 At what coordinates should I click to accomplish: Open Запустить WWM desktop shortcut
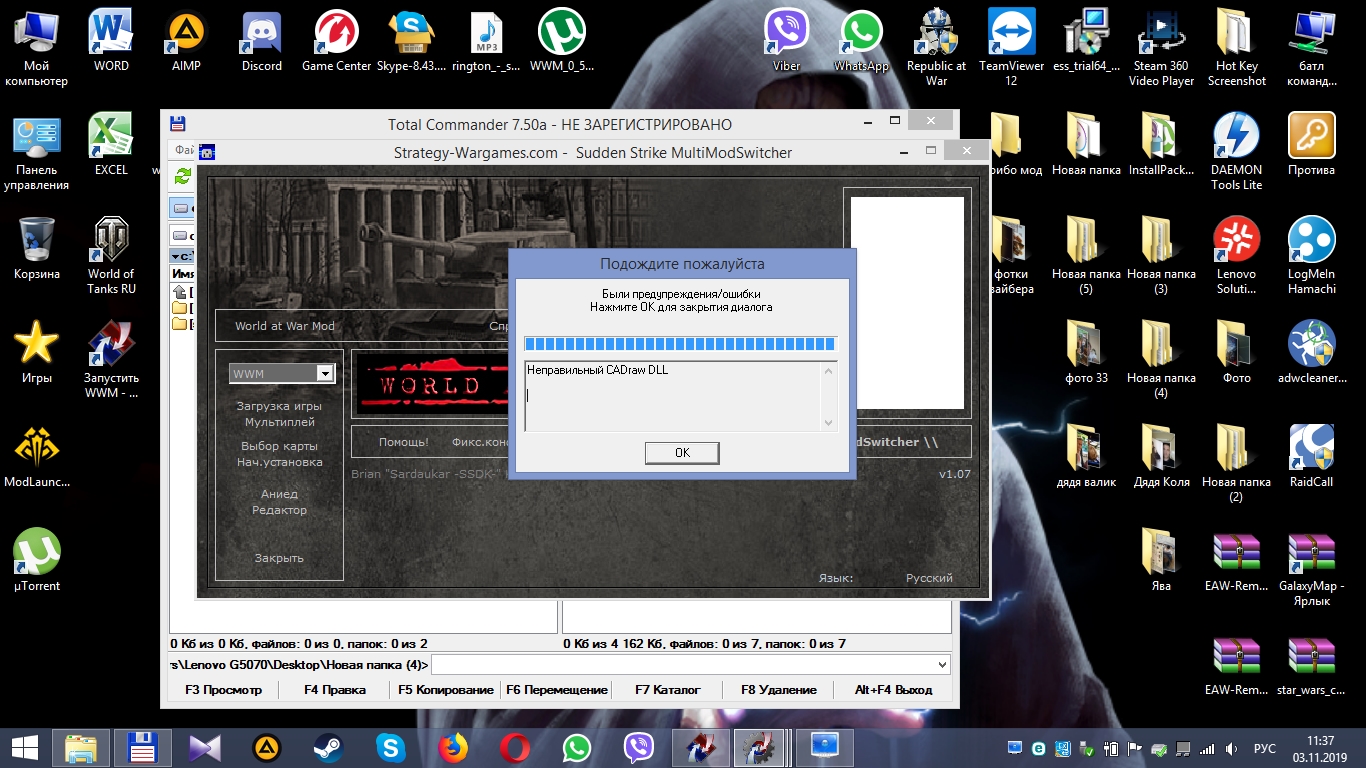pos(111,359)
